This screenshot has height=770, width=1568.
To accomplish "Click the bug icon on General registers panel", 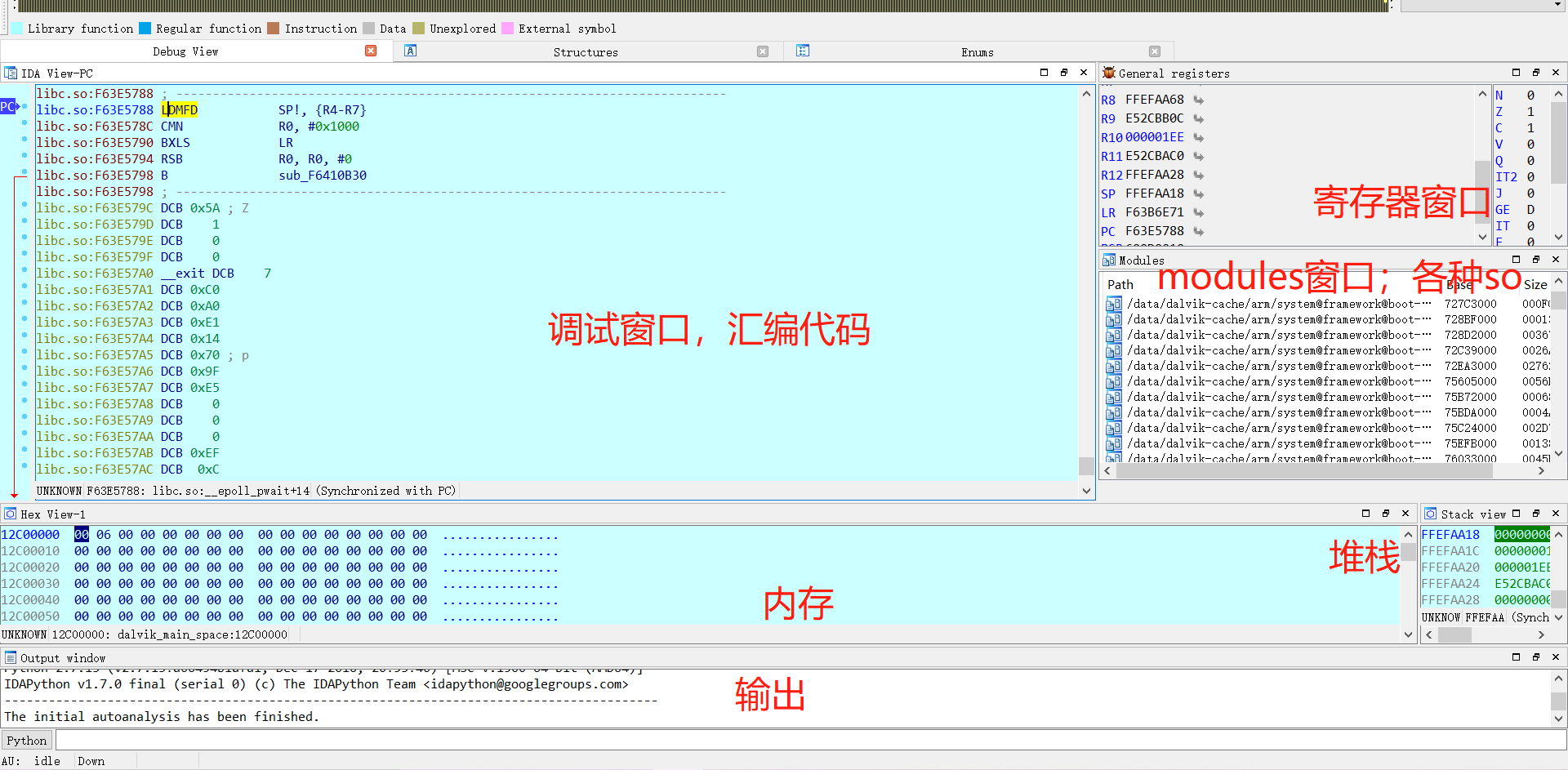I will [1109, 73].
